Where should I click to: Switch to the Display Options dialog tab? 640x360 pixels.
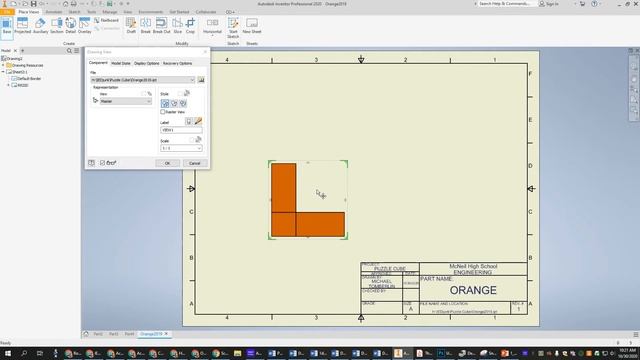point(147,63)
